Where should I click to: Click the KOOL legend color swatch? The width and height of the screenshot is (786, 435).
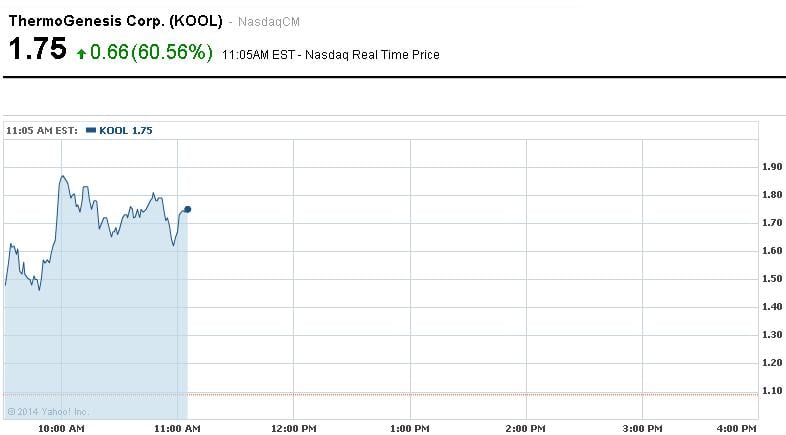point(91,130)
